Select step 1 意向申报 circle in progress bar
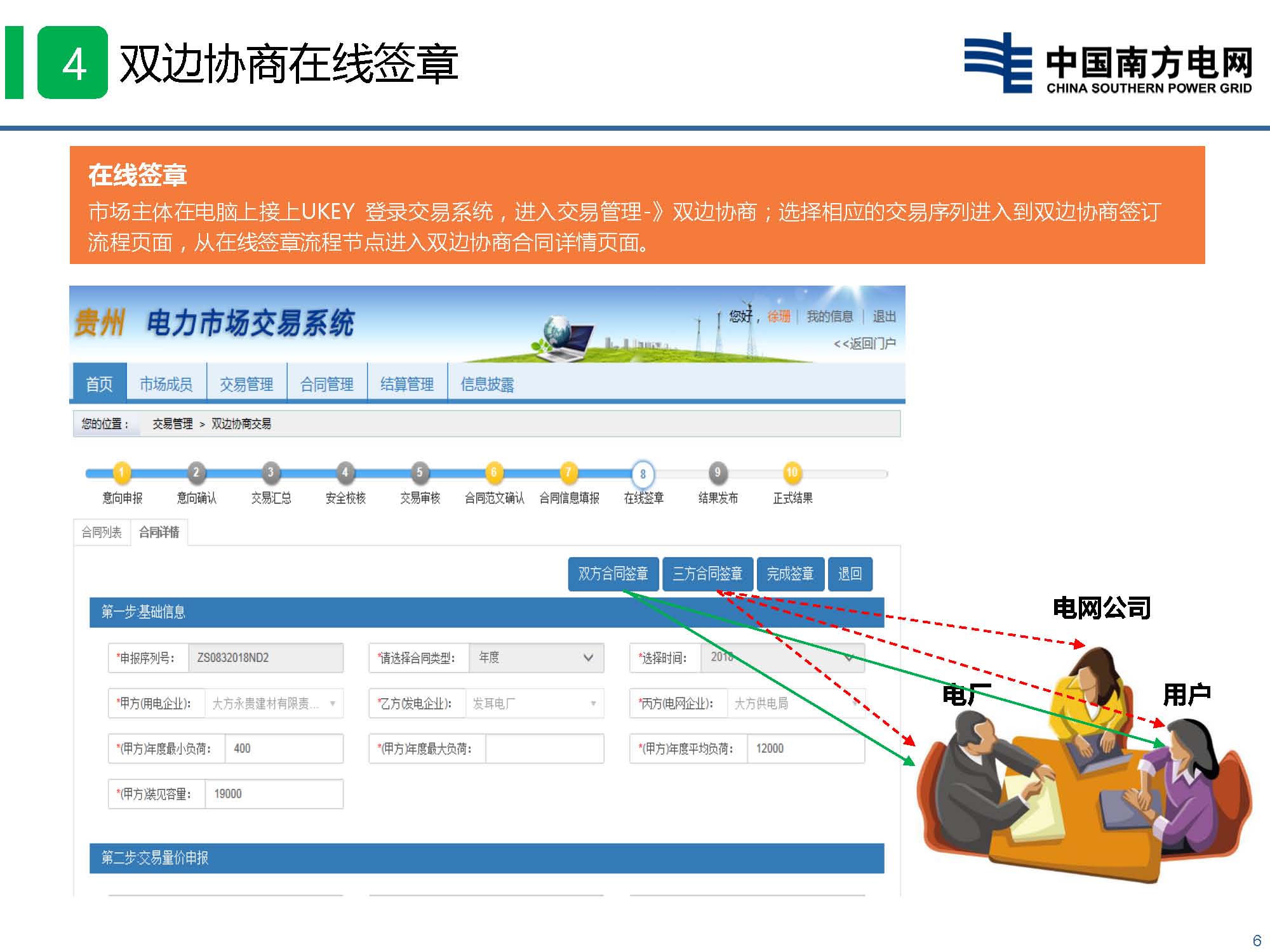1270x952 pixels. coord(121,472)
